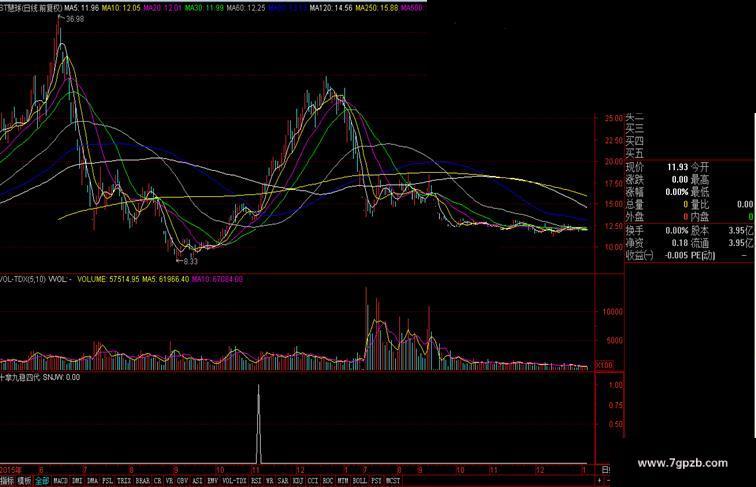Click the 36.98 high price marker
This screenshot has height=487, width=756.
(75, 19)
